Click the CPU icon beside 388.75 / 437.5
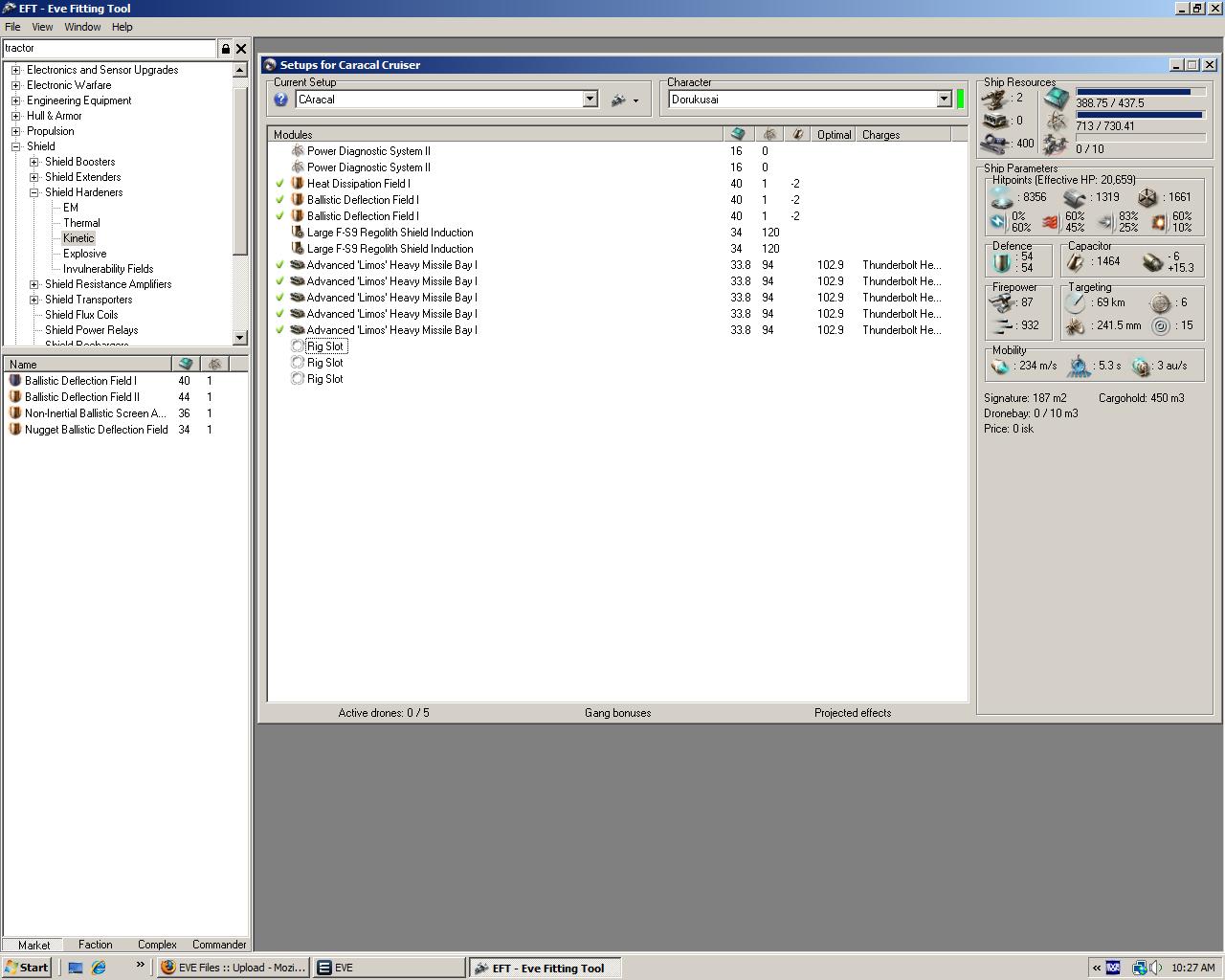The width and height of the screenshot is (1225, 980). tap(1057, 98)
